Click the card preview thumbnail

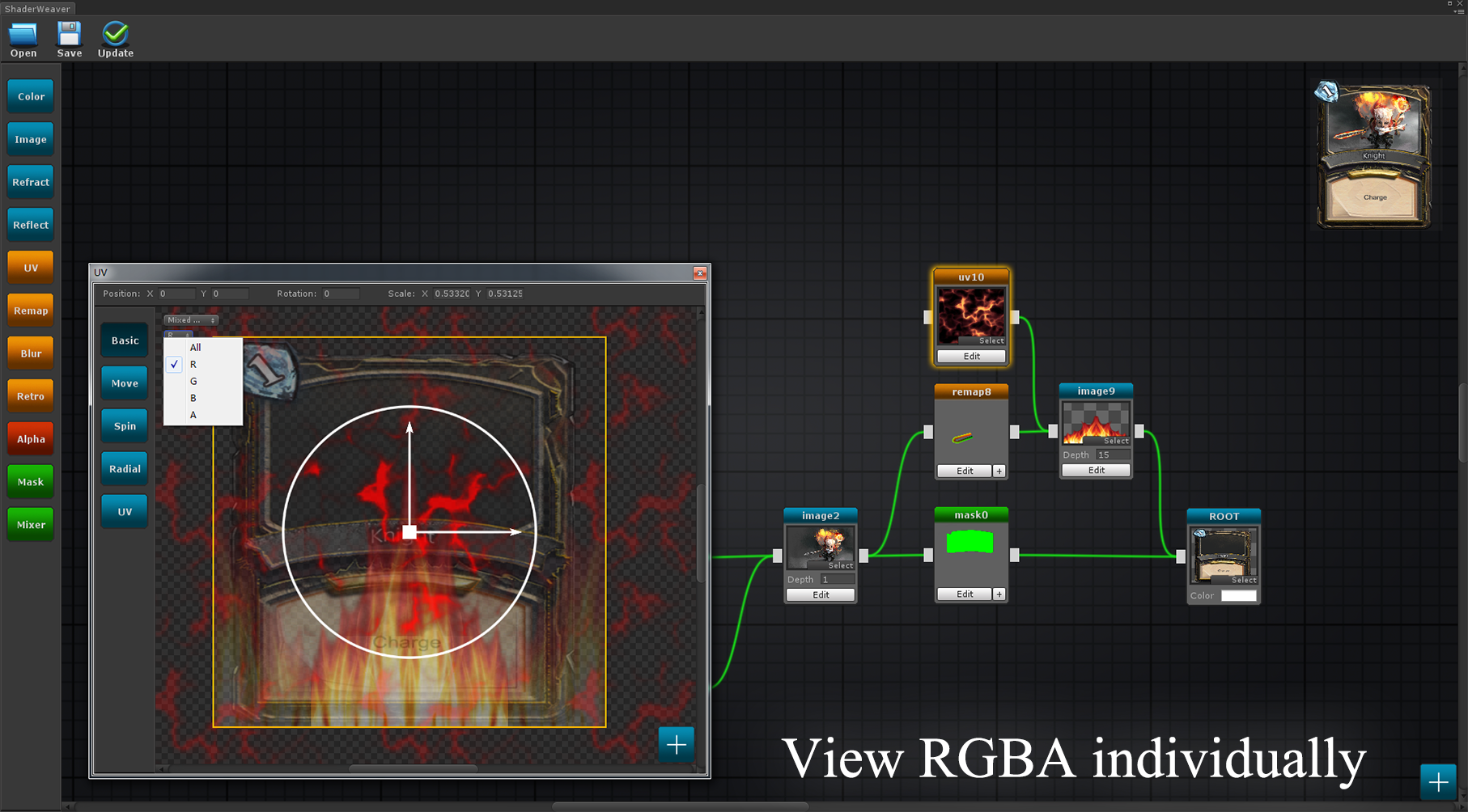[x=1373, y=154]
